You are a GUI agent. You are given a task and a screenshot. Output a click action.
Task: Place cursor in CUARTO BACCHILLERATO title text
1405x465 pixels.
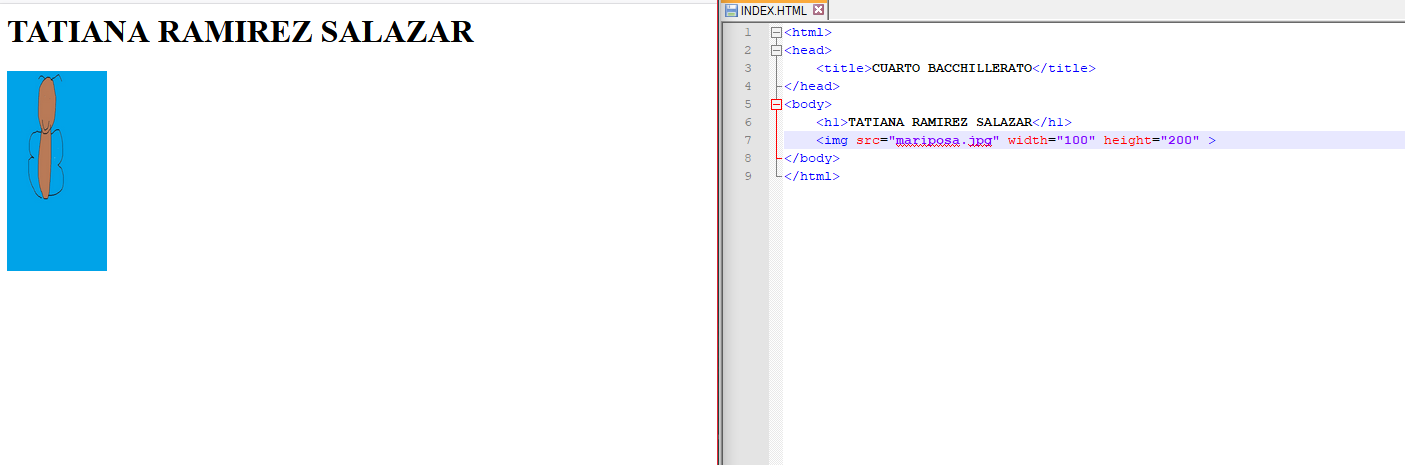coord(951,68)
